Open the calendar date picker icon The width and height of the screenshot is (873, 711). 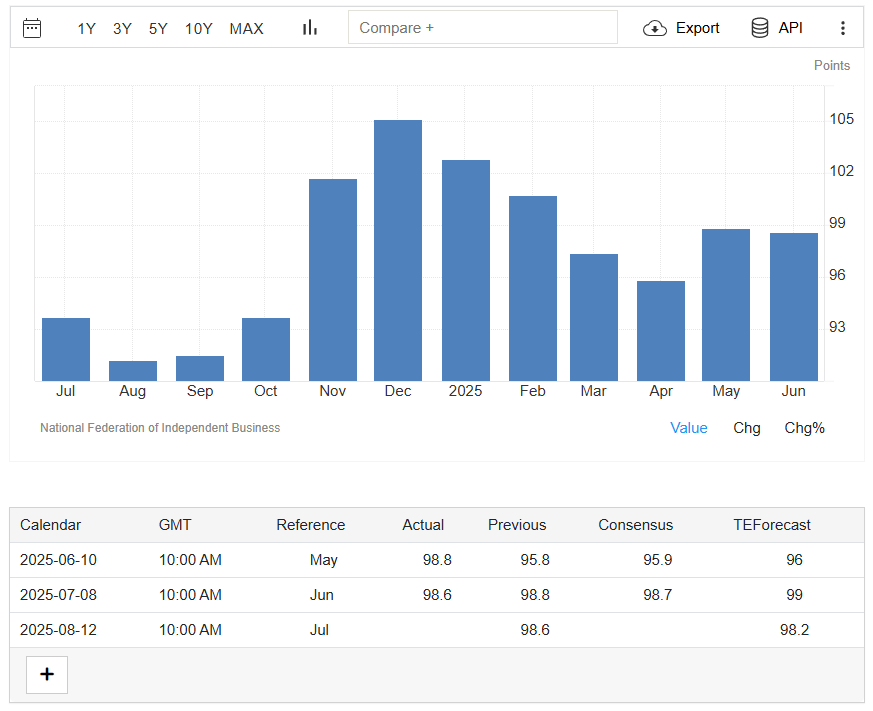pyautogui.click(x=32, y=28)
